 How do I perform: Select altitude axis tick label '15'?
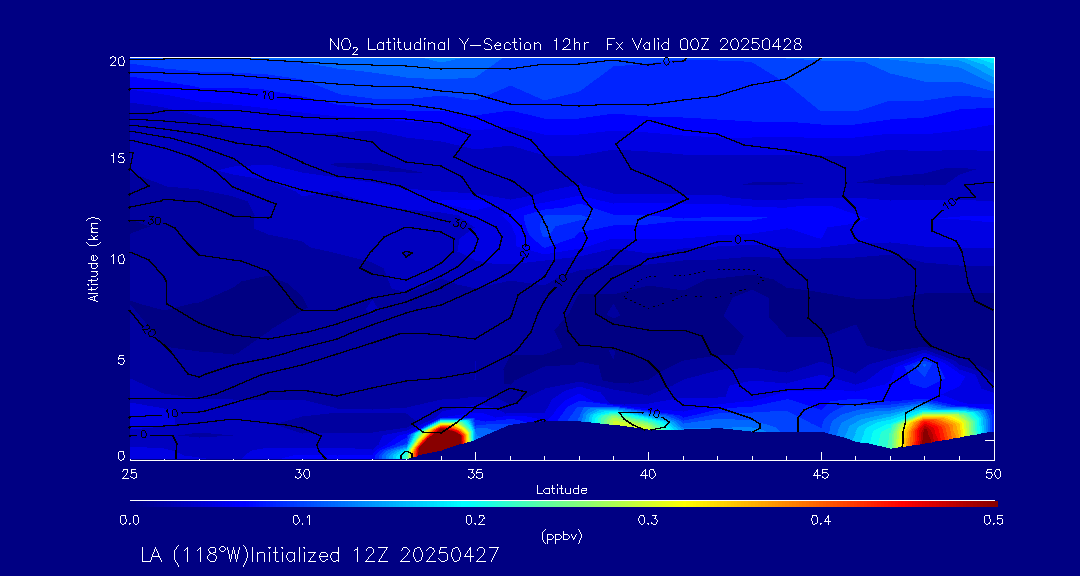118,158
